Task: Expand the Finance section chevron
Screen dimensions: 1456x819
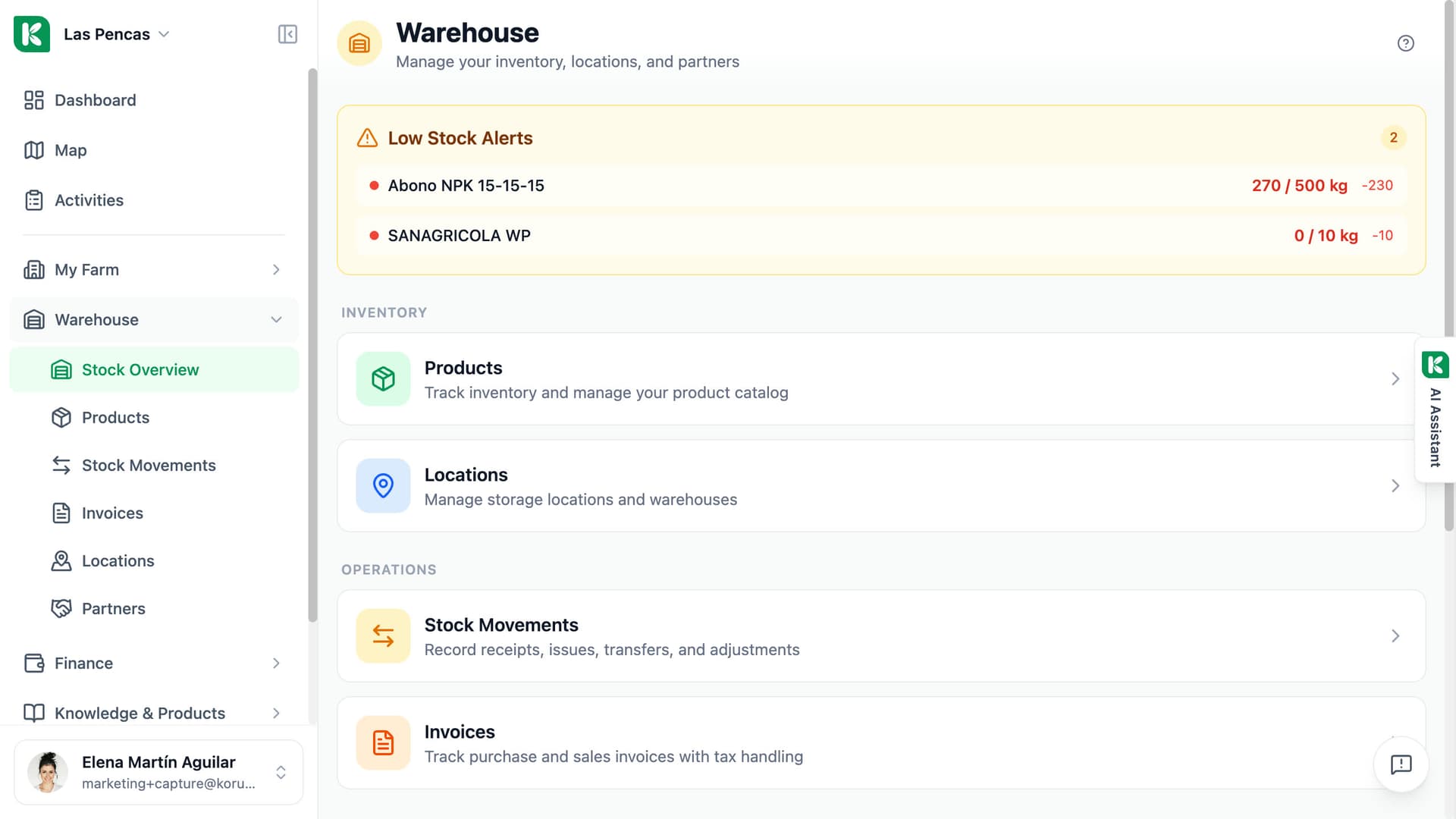Action: (276, 664)
